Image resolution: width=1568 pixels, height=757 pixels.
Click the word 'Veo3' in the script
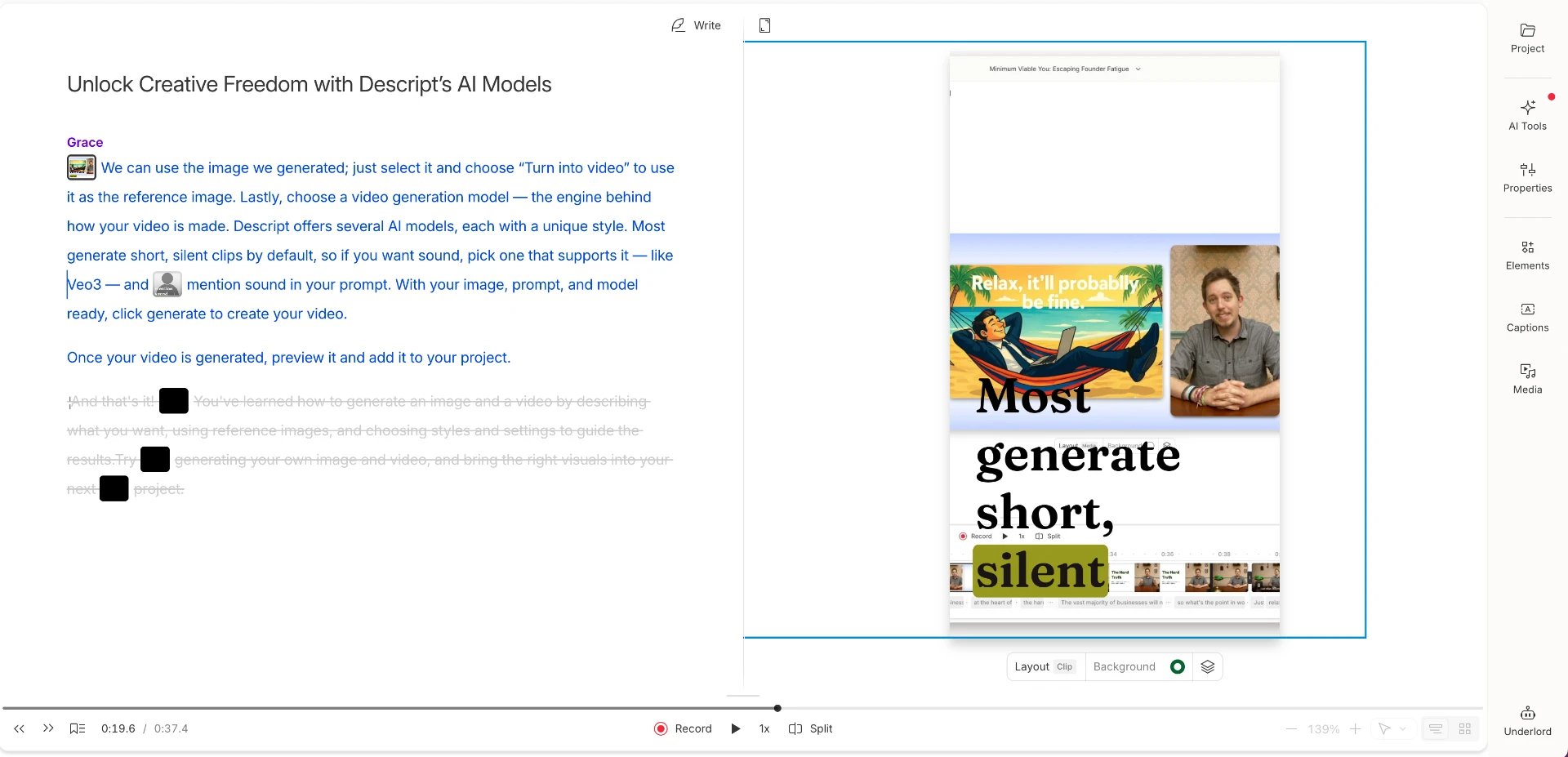pyautogui.click(x=84, y=284)
